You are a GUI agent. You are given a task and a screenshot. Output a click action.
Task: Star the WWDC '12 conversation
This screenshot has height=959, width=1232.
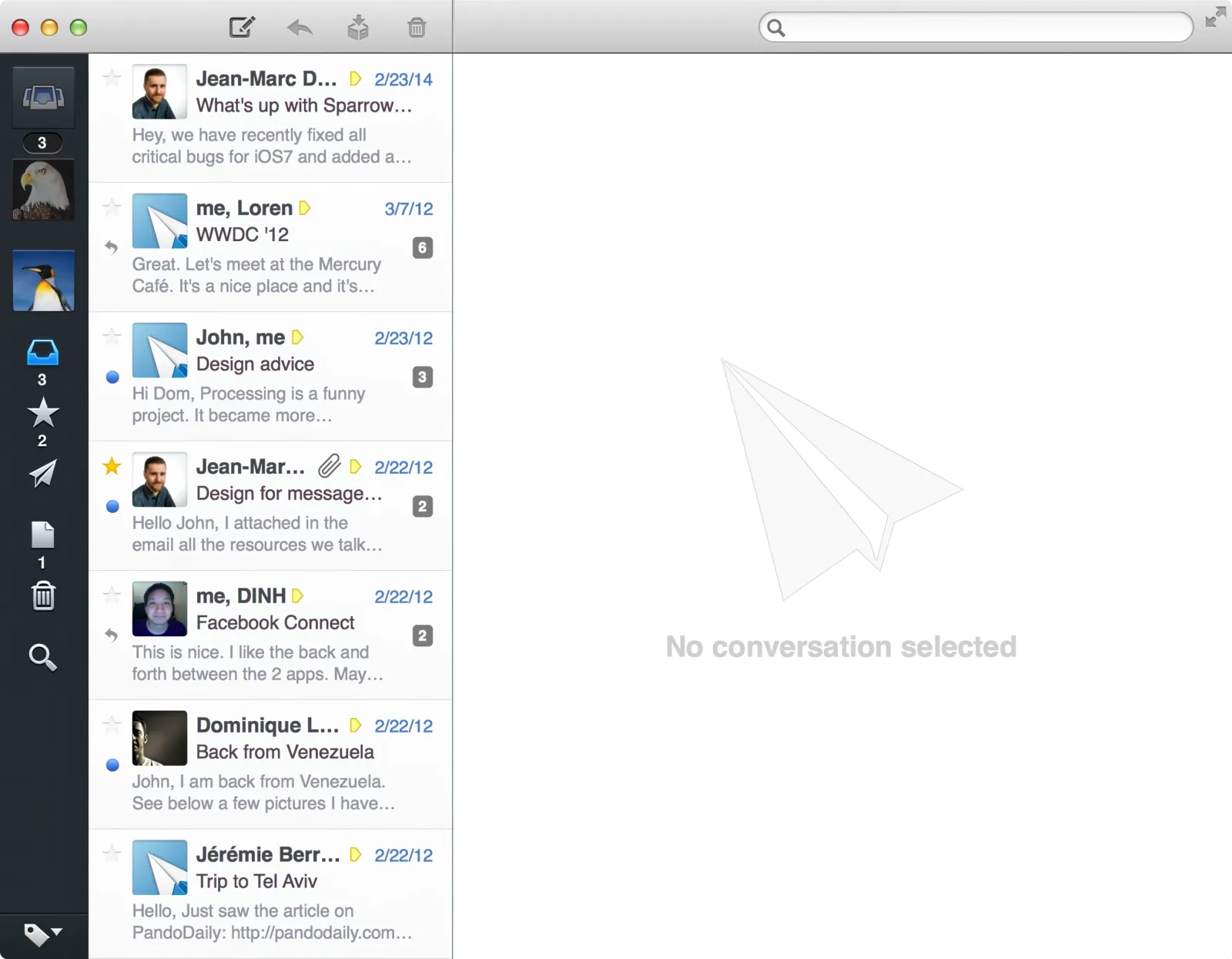pyautogui.click(x=112, y=206)
